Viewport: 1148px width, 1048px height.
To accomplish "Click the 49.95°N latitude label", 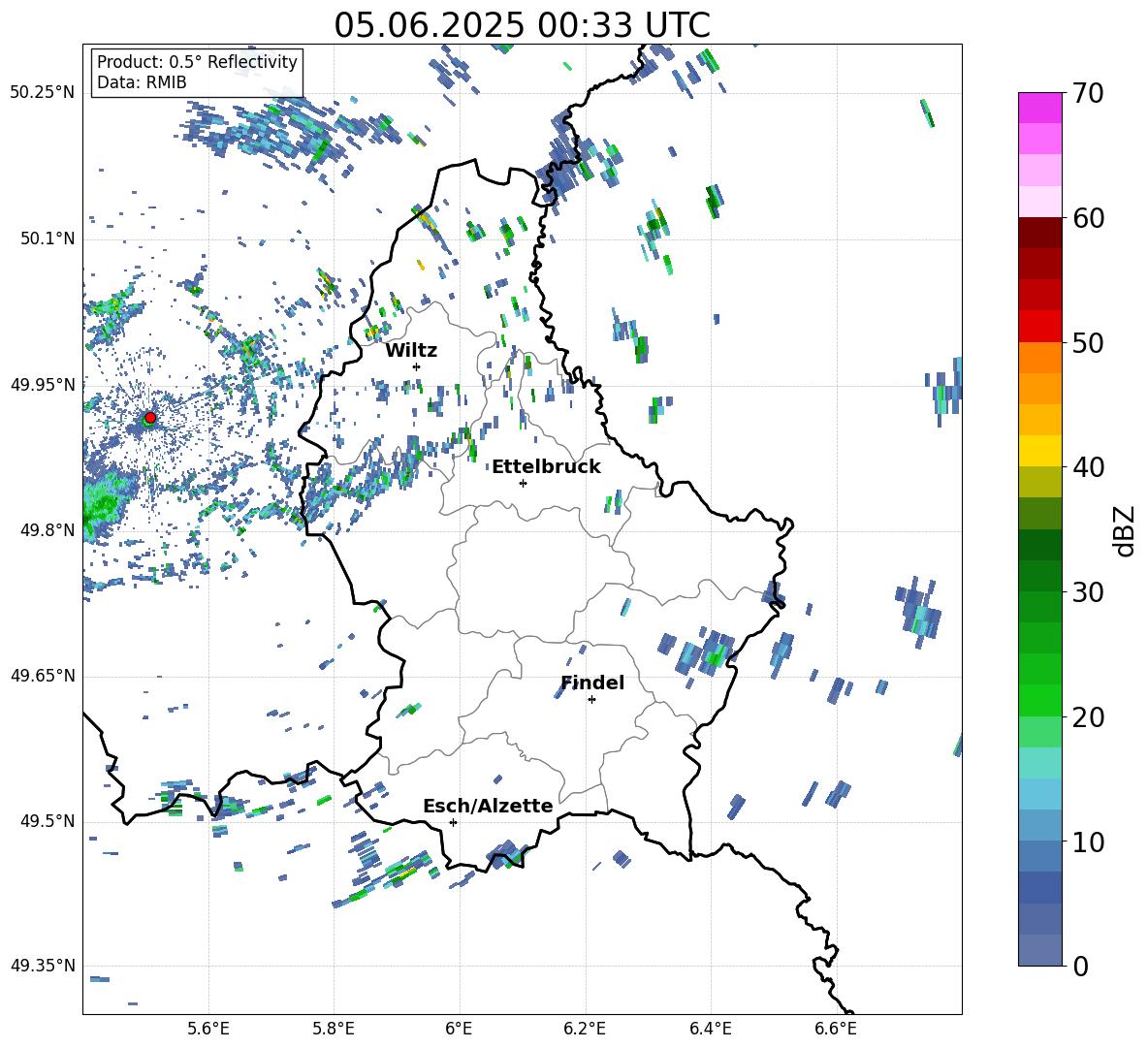I will click(43, 385).
